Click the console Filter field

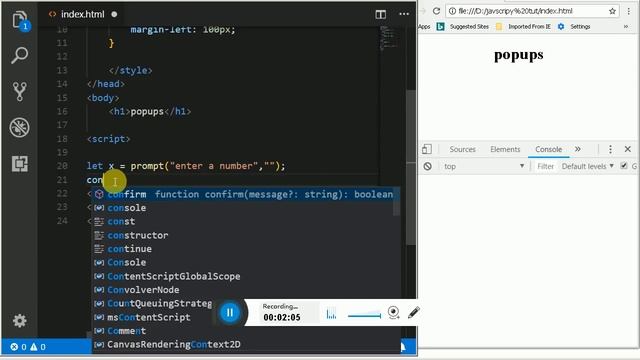pos(545,167)
